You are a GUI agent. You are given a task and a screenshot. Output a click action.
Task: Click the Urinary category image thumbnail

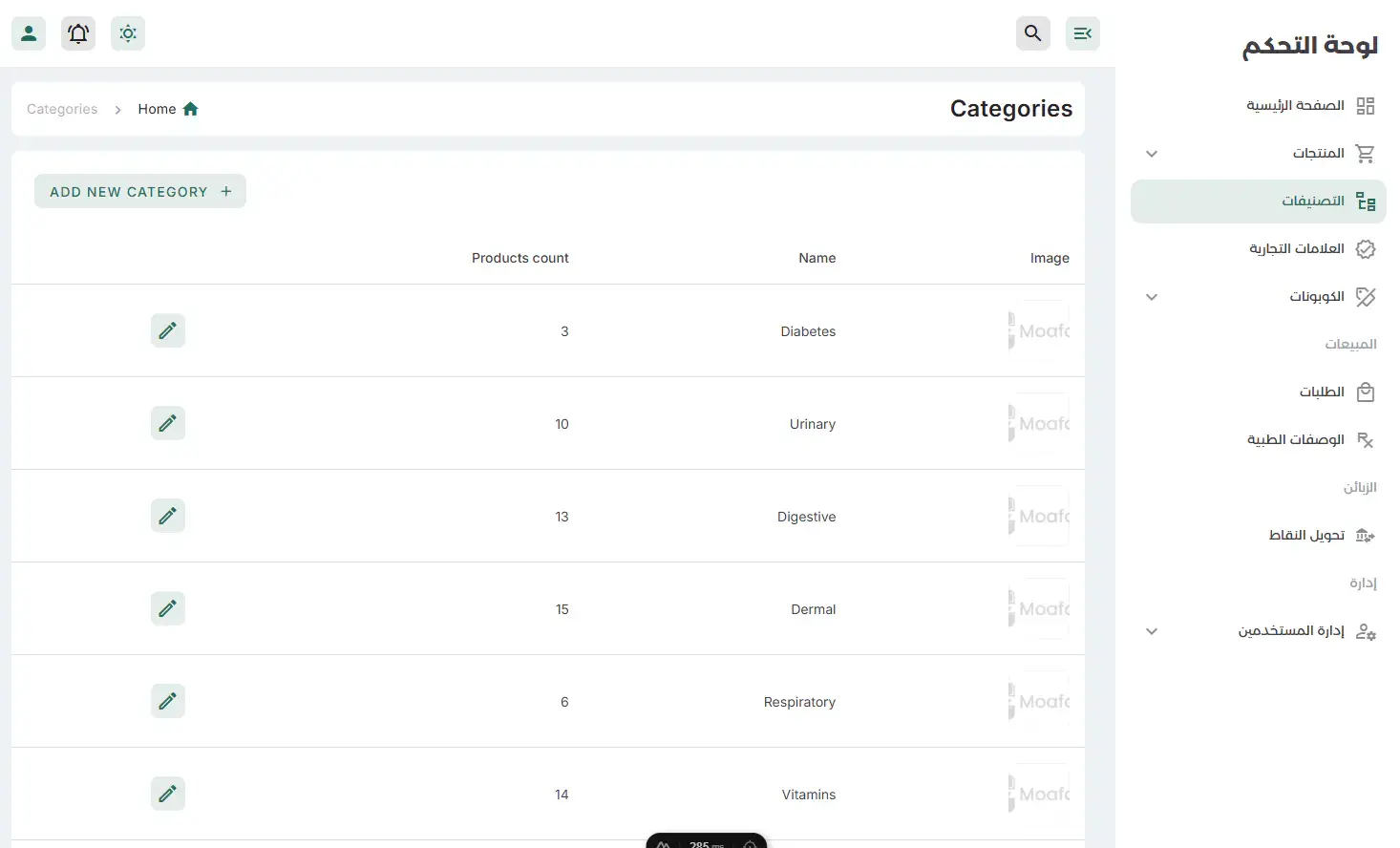(1039, 423)
